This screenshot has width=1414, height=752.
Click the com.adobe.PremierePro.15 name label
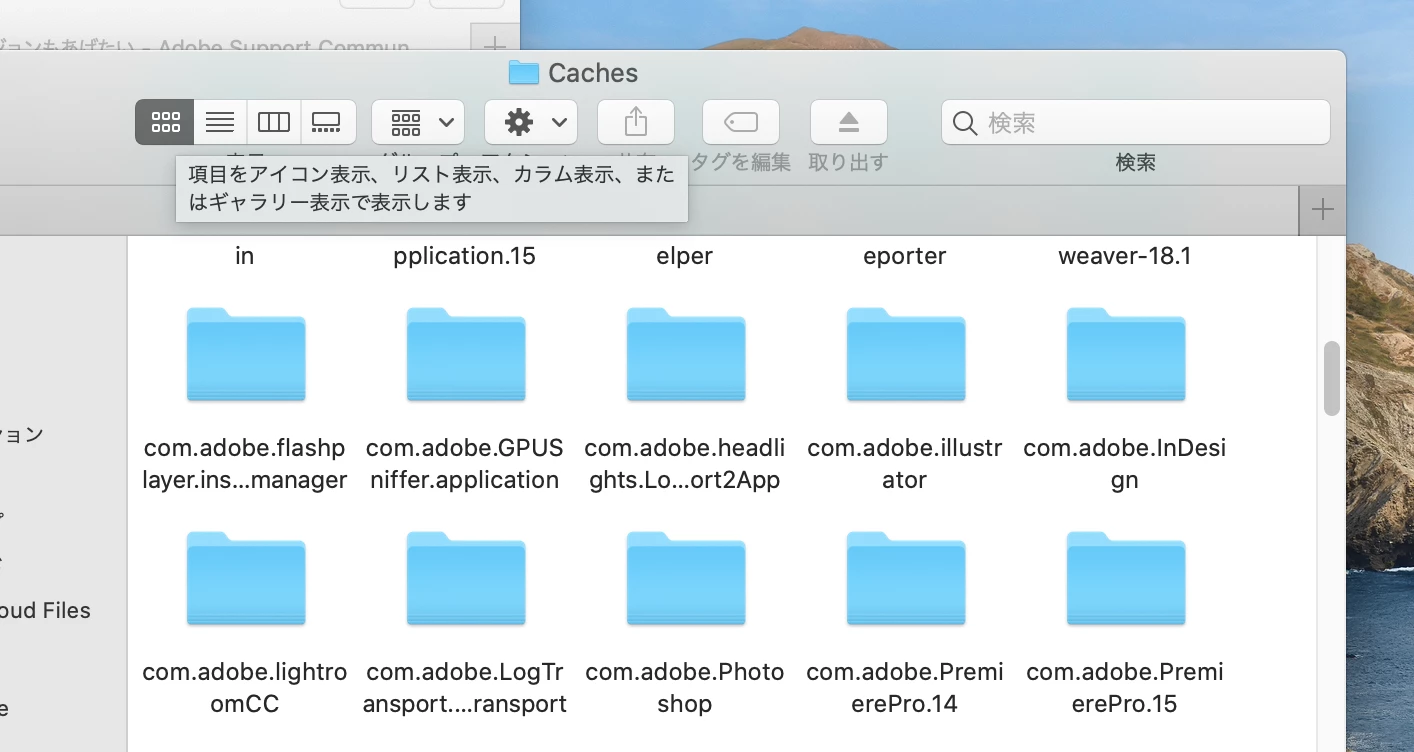[1125, 688]
